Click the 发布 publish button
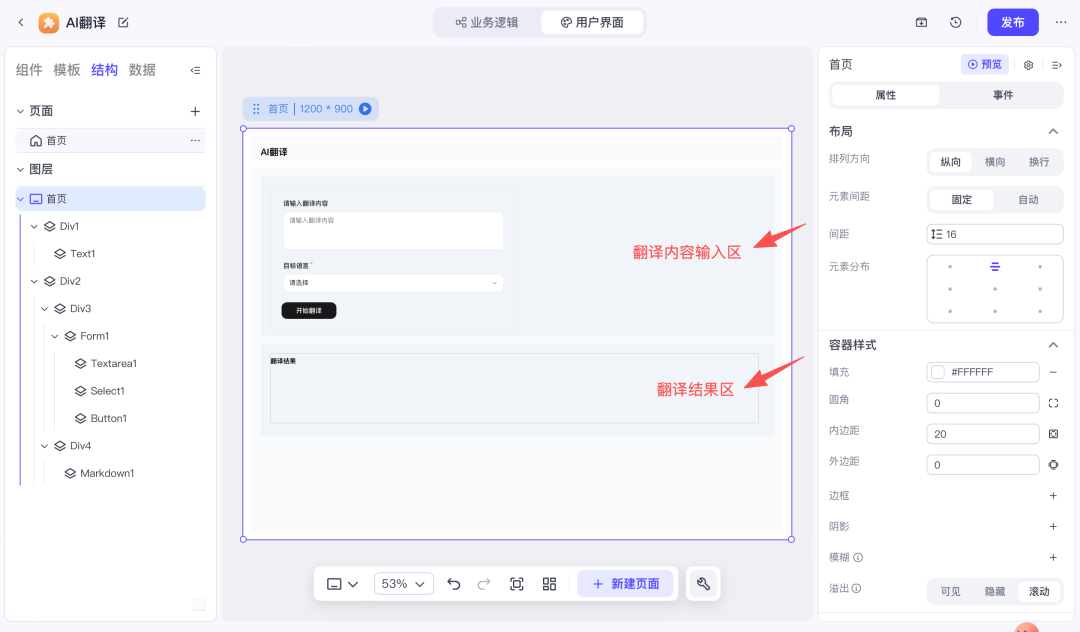Viewport: 1080px width, 632px height. (x=1012, y=22)
